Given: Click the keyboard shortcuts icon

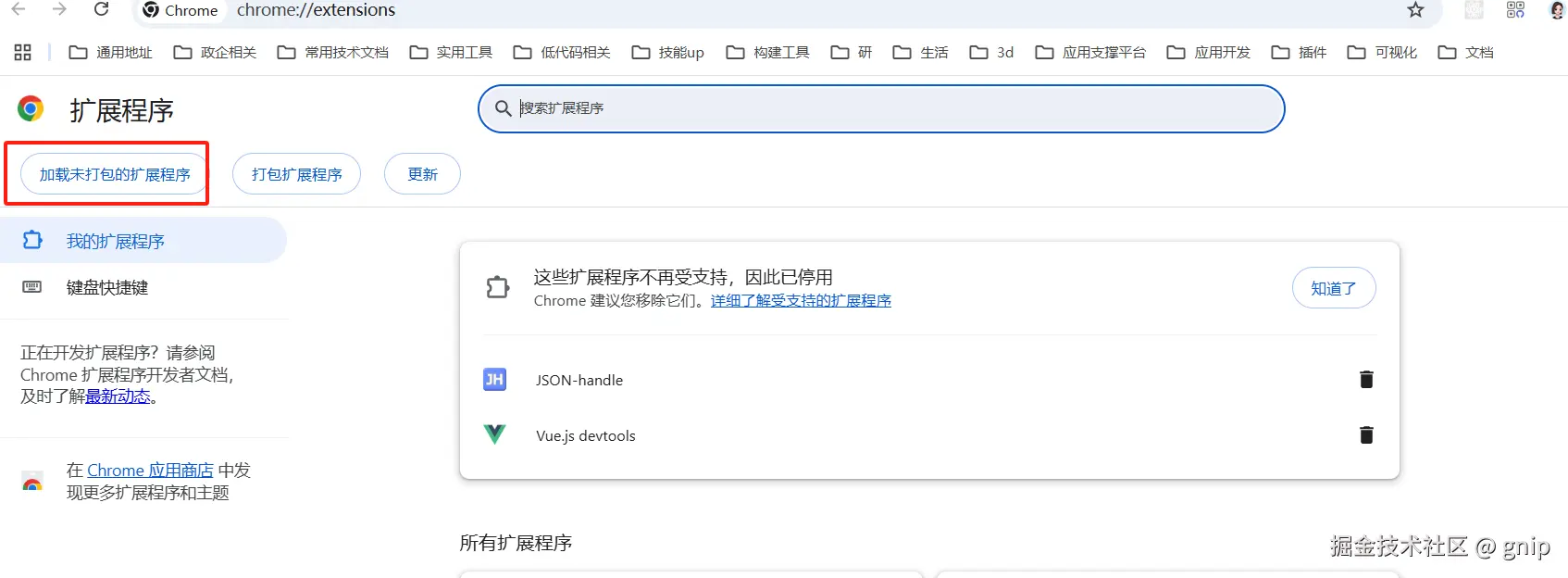Looking at the screenshot, I should (31, 287).
